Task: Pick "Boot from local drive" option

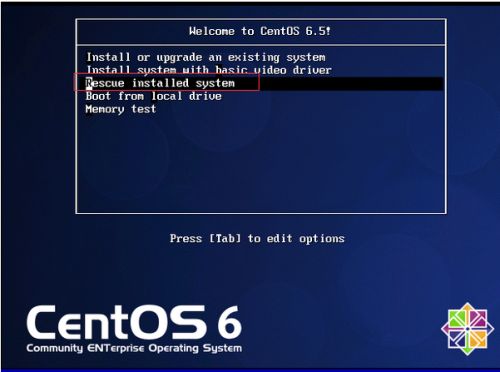Action: pyautogui.click(x=154, y=96)
